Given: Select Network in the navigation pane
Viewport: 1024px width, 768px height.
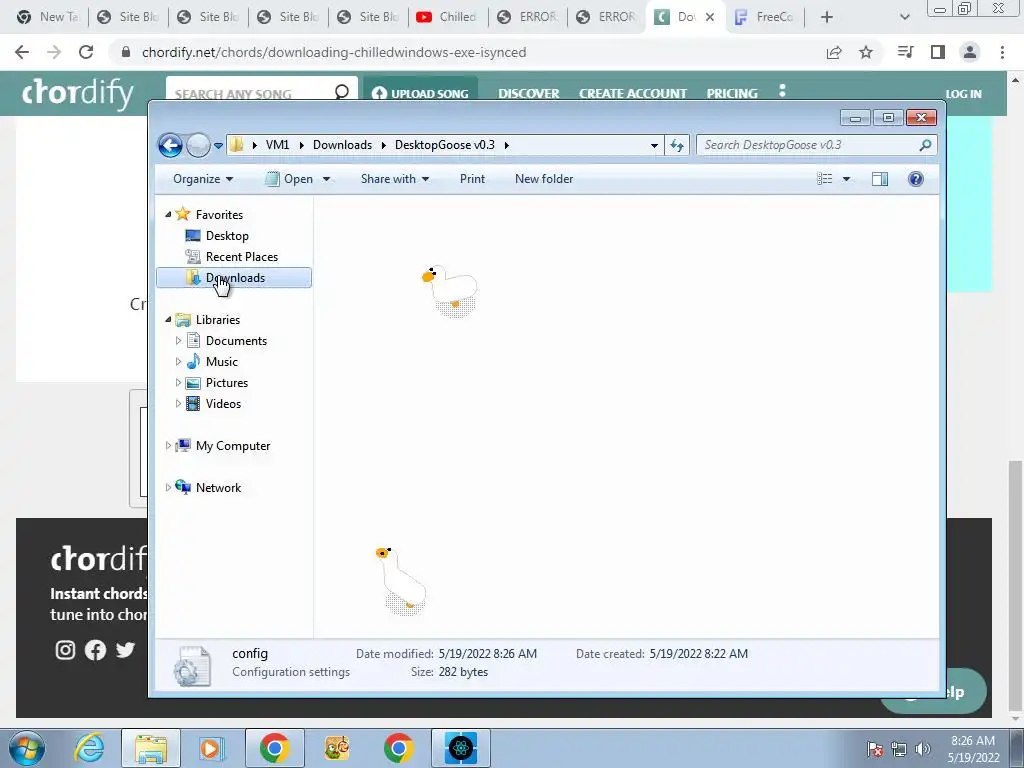Looking at the screenshot, I should 217,487.
